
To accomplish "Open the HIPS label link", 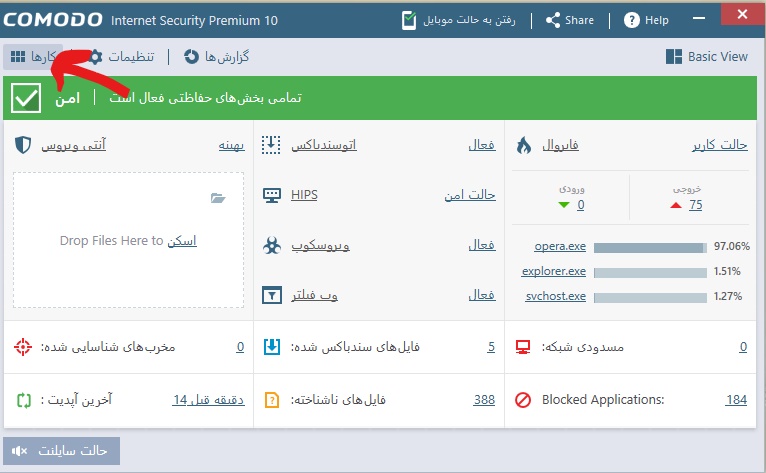I will coord(304,195).
